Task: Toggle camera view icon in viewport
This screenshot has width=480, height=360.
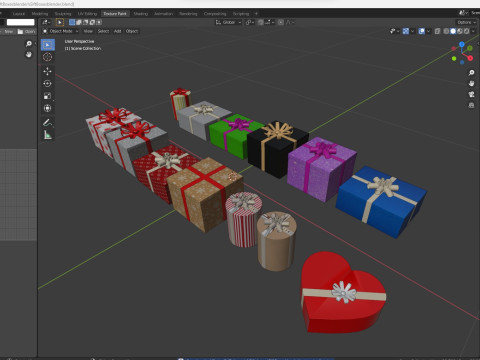Action: point(471,94)
